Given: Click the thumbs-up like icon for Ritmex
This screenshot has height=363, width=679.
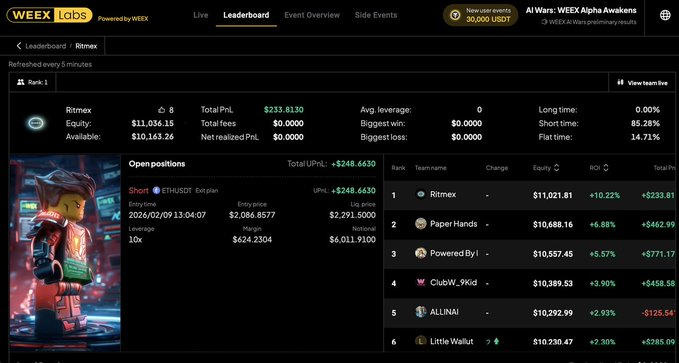Looking at the screenshot, I should [162, 110].
